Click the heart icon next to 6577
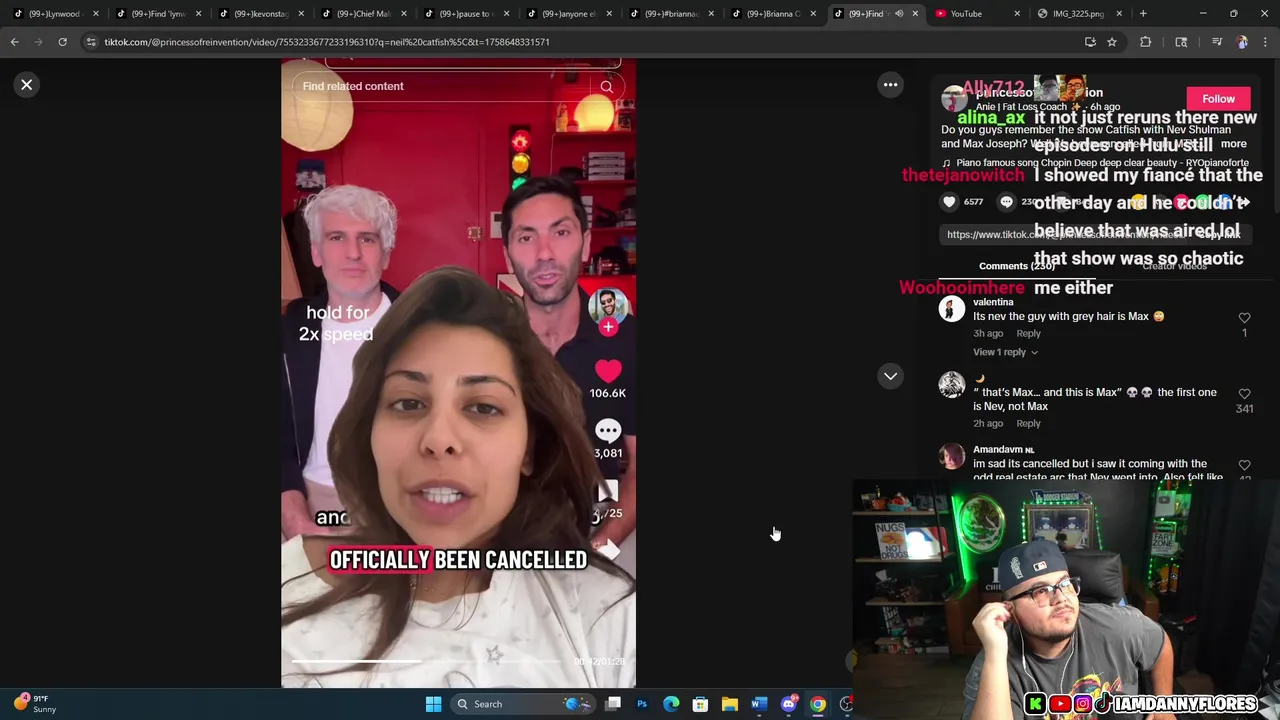Viewport: 1280px width, 720px height. pyautogui.click(x=949, y=202)
